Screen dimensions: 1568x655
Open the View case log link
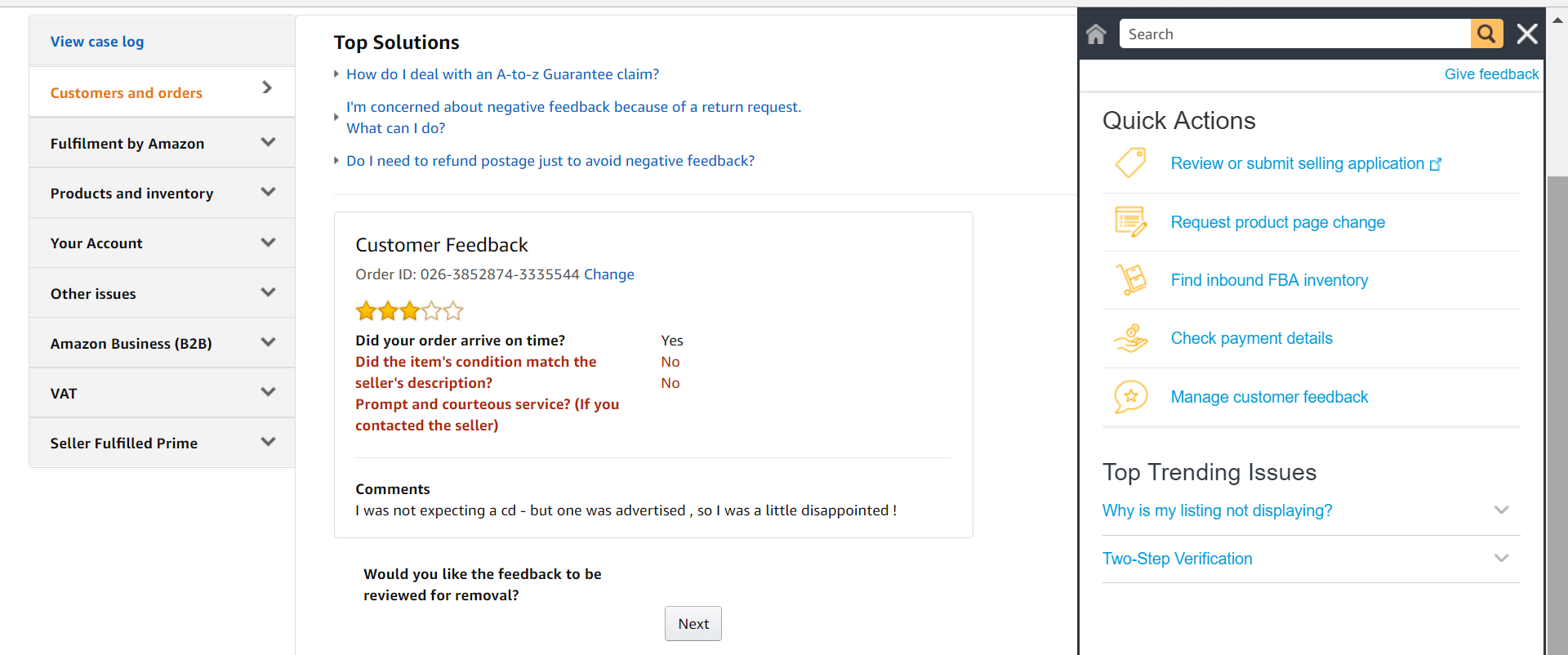(97, 42)
